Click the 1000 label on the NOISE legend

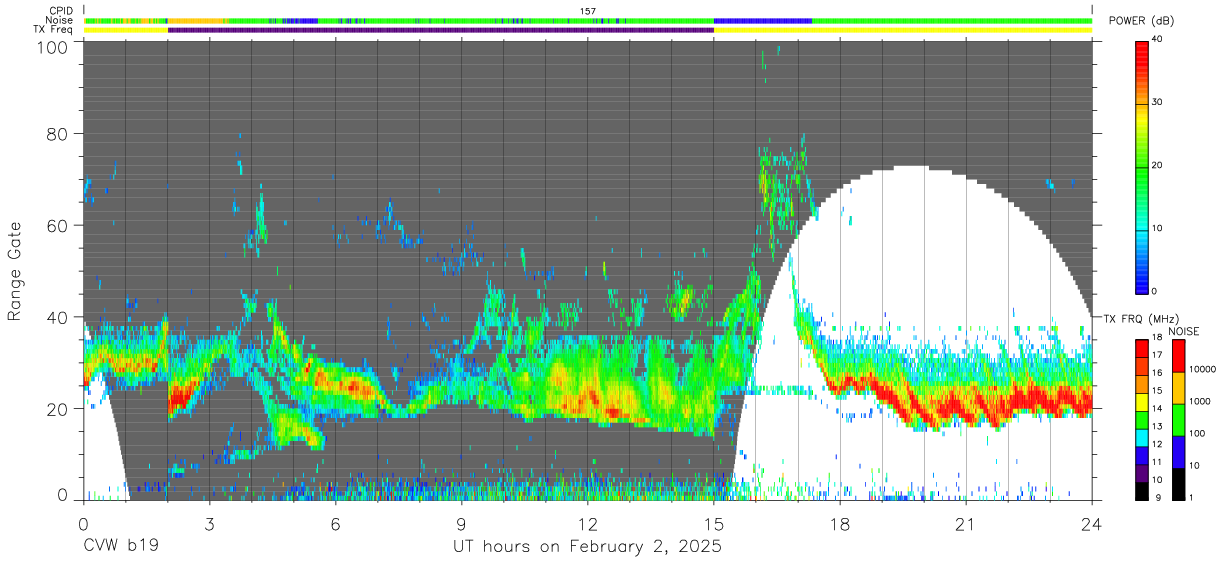coord(1199,401)
